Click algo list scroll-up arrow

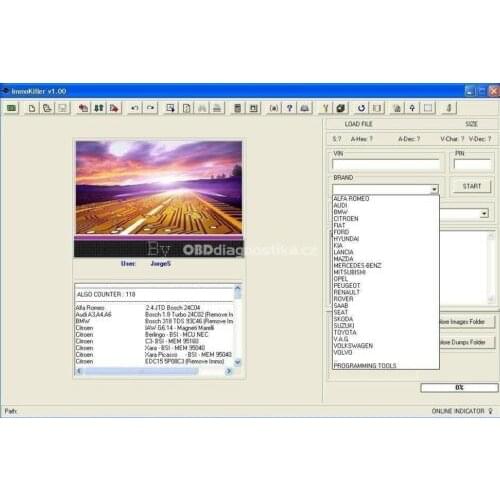pyautogui.click(x=238, y=287)
